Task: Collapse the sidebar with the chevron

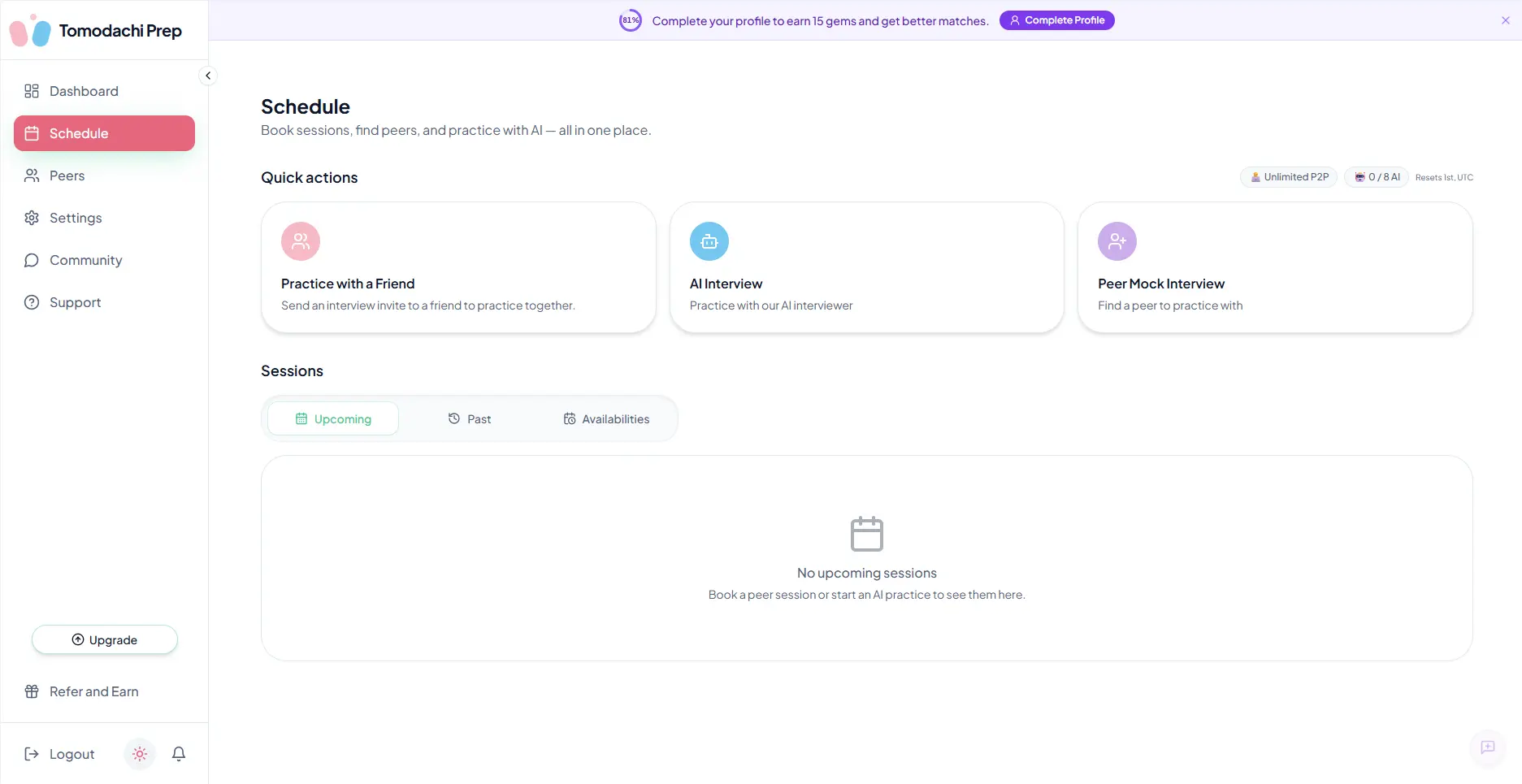Action: (x=208, y=76)
